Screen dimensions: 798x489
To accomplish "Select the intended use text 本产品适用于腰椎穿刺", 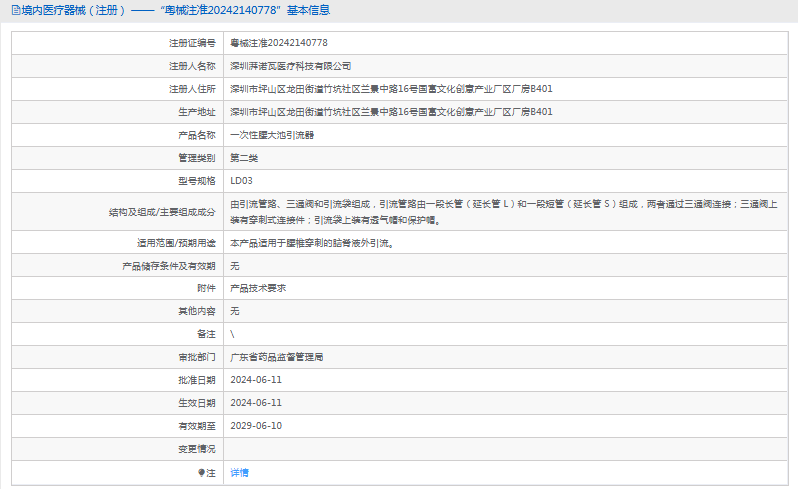I will pos(311,243).
